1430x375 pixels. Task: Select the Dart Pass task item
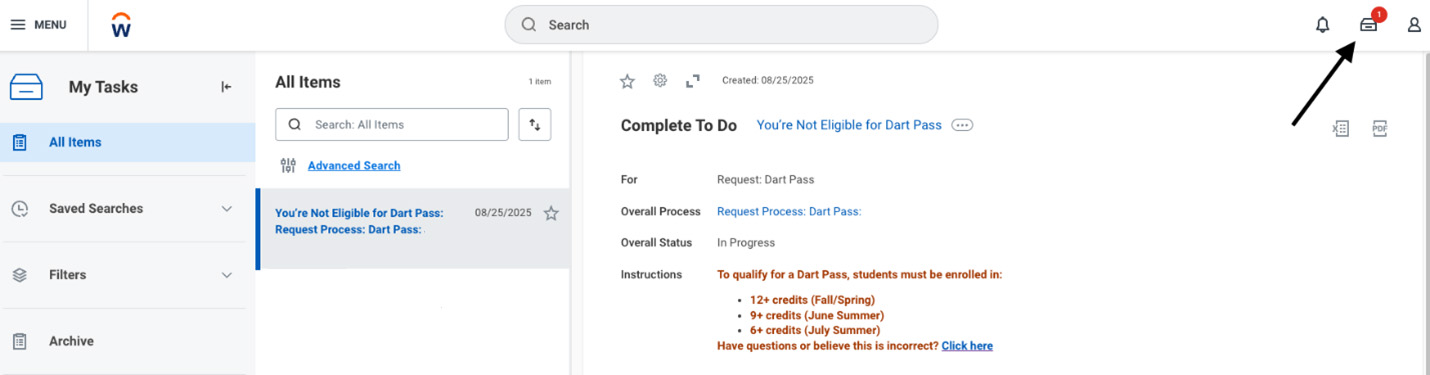coord(413,229)
